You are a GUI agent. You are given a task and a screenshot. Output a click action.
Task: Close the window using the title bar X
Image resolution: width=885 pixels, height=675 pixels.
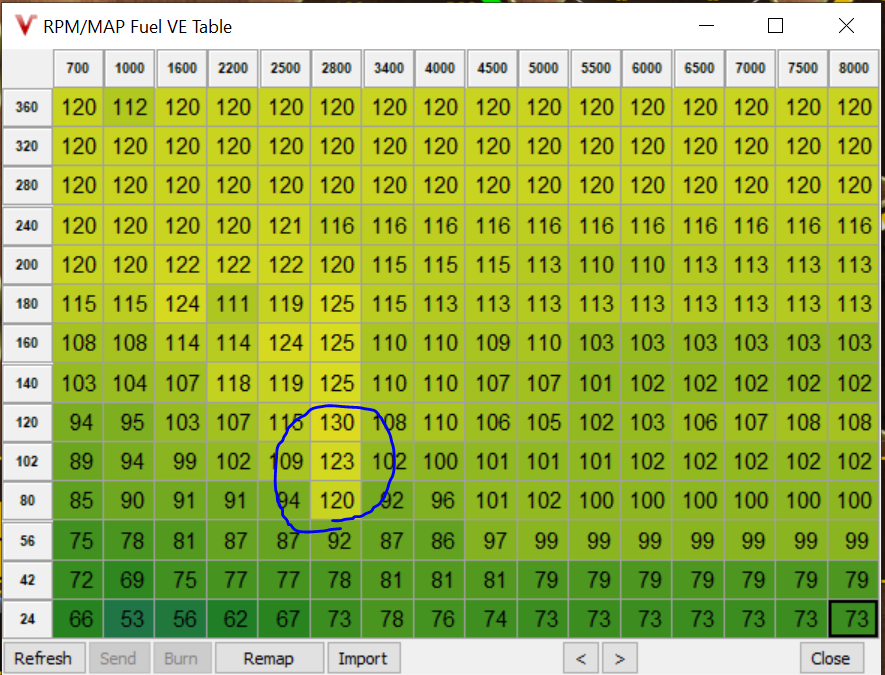[847, 26]
